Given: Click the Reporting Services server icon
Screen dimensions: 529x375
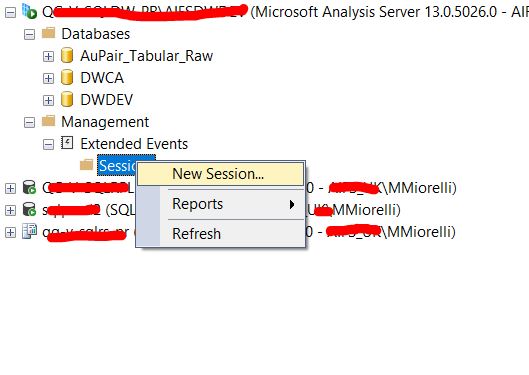Looking at the screenshot, I should click(x=29, y=231).
